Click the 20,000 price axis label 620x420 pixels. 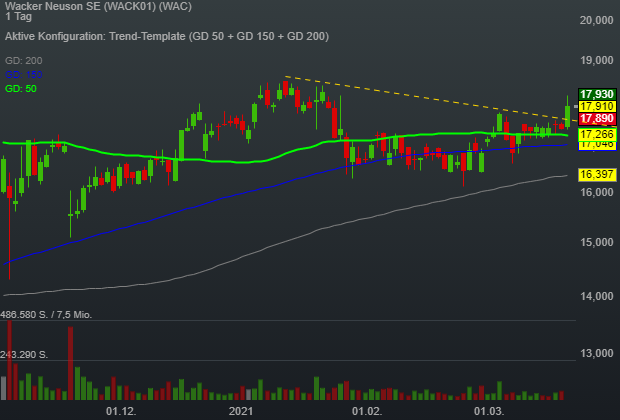pyautogui.click(x=596, y=20)
